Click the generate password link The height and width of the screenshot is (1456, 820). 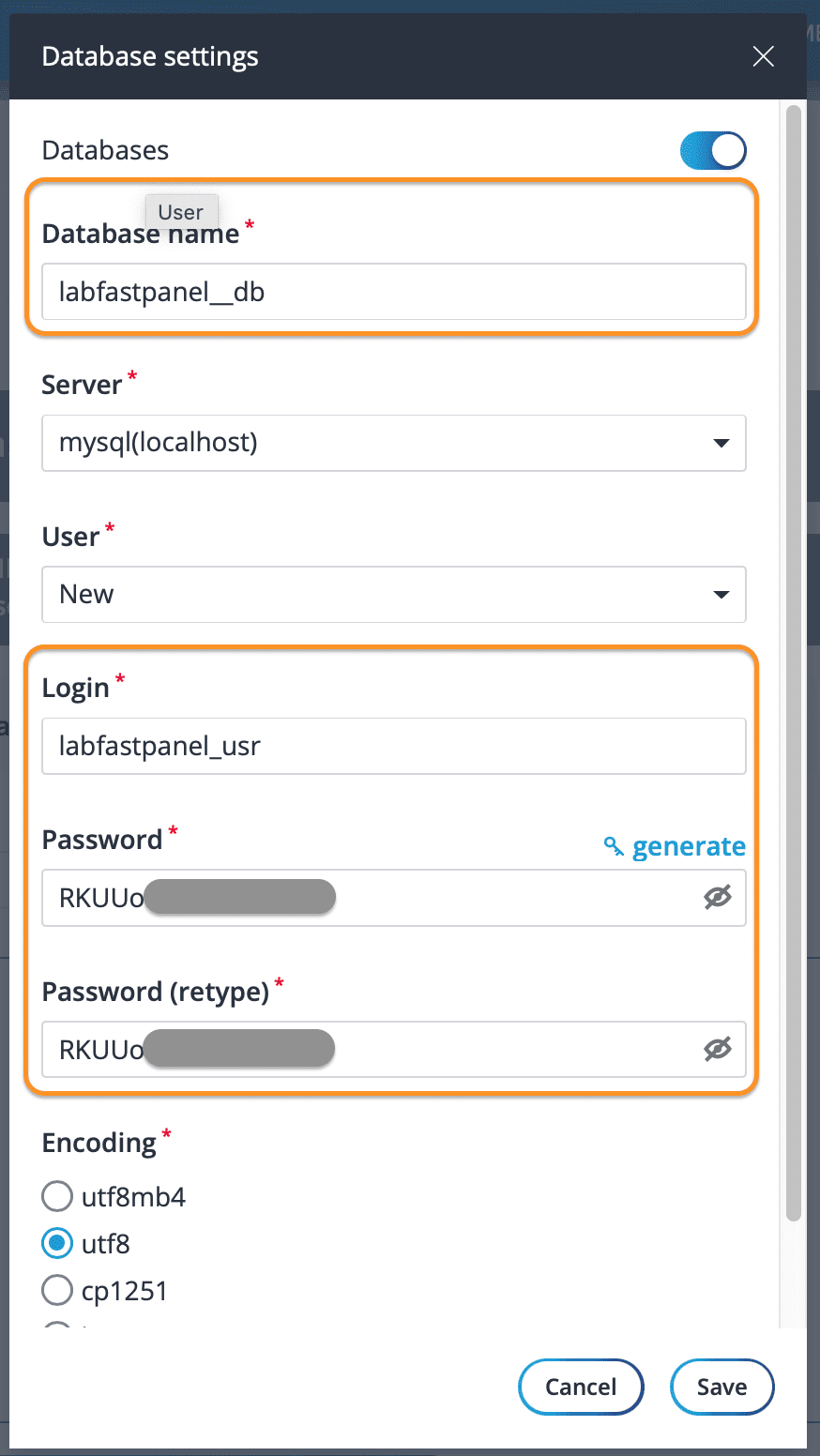click(x=689, y=846)
